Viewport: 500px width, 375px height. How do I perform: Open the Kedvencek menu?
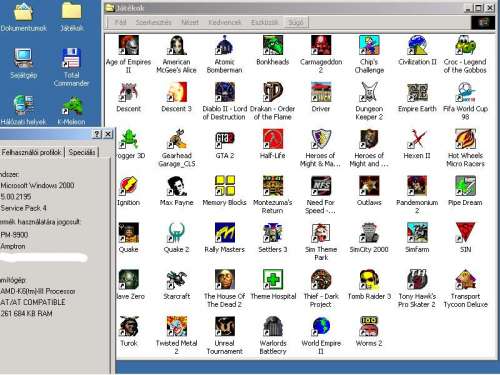click(225, 22)
